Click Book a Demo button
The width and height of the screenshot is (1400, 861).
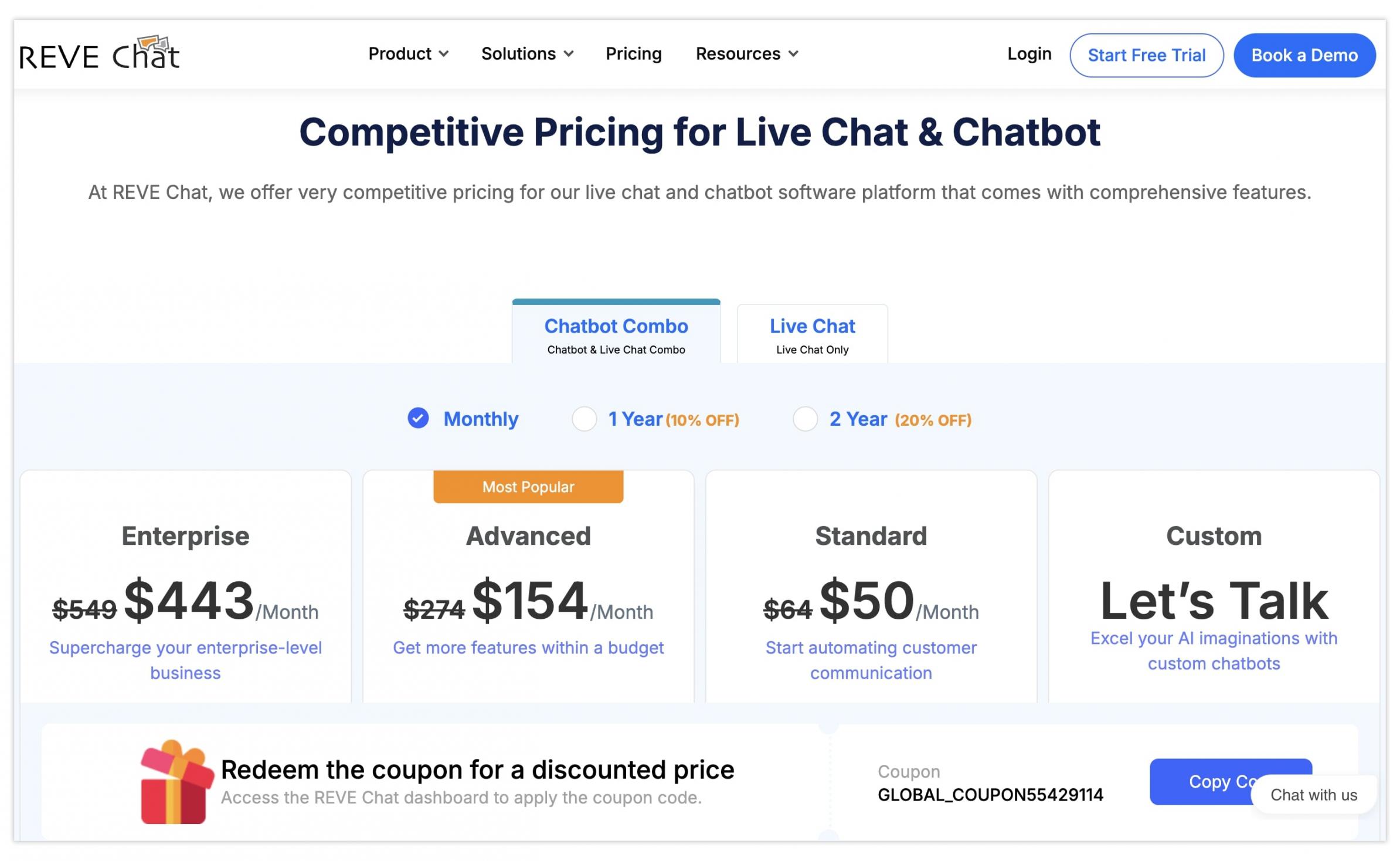(x=1304, y=55)
